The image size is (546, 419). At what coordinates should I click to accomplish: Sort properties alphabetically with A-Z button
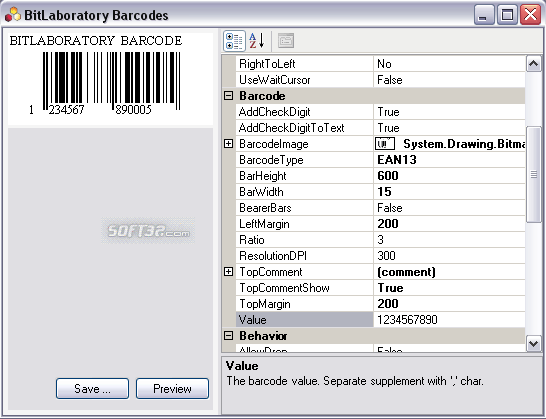(257, 41)
